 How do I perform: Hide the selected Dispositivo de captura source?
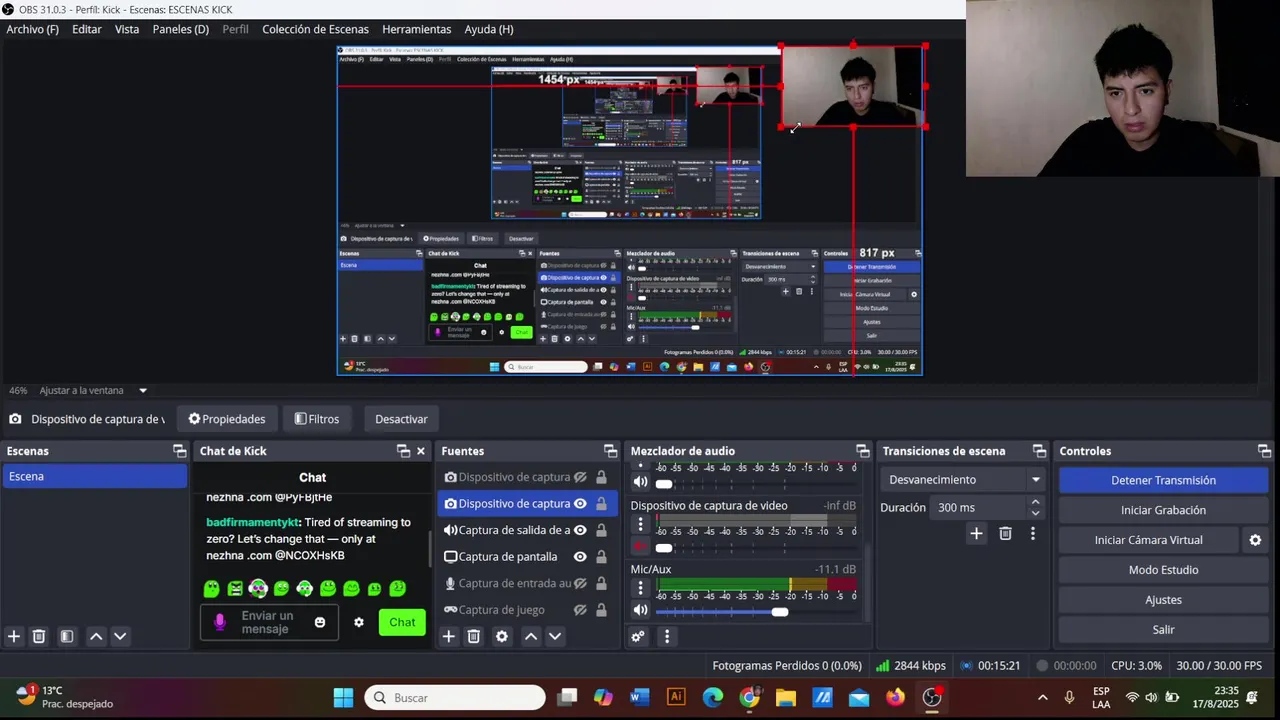(x=580, y=504)
